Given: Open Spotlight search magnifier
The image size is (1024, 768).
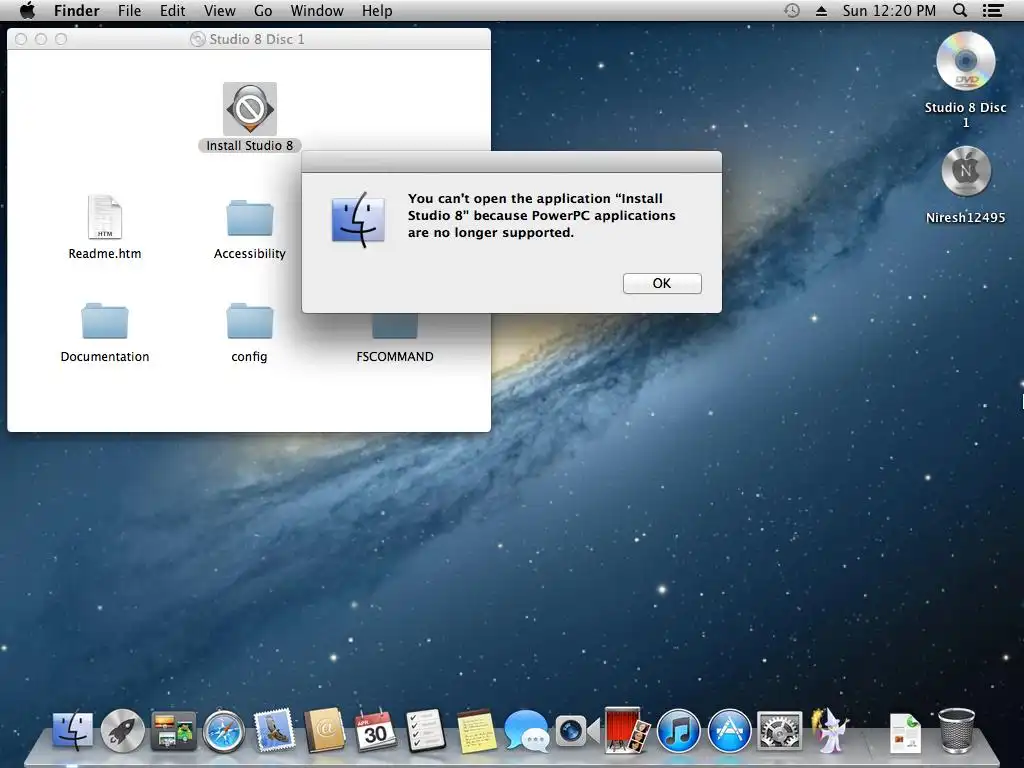Looking at the screenshot, I should tap(960, 10).
